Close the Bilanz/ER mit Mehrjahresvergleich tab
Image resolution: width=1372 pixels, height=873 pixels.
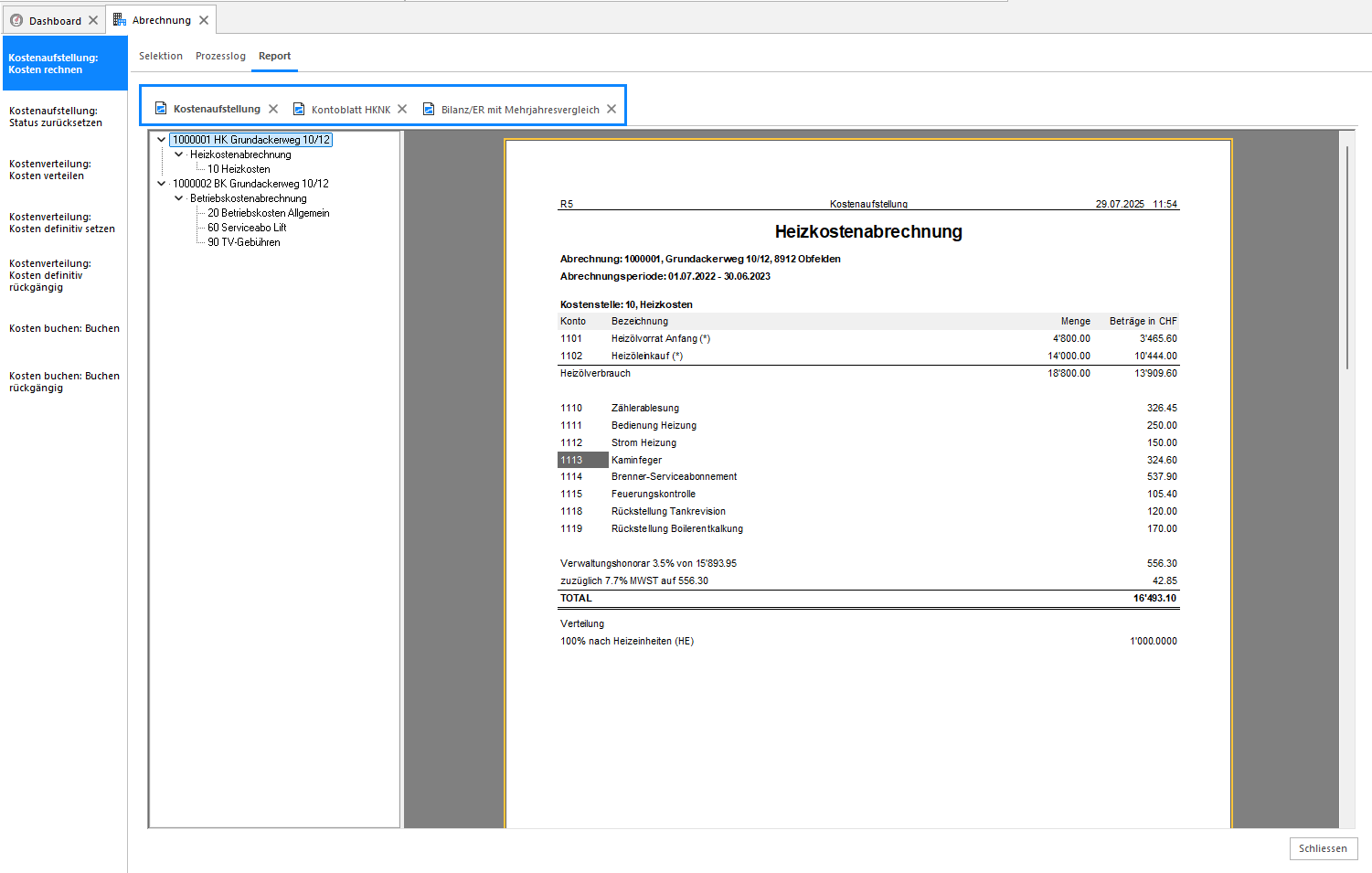(x=612, y=109)
